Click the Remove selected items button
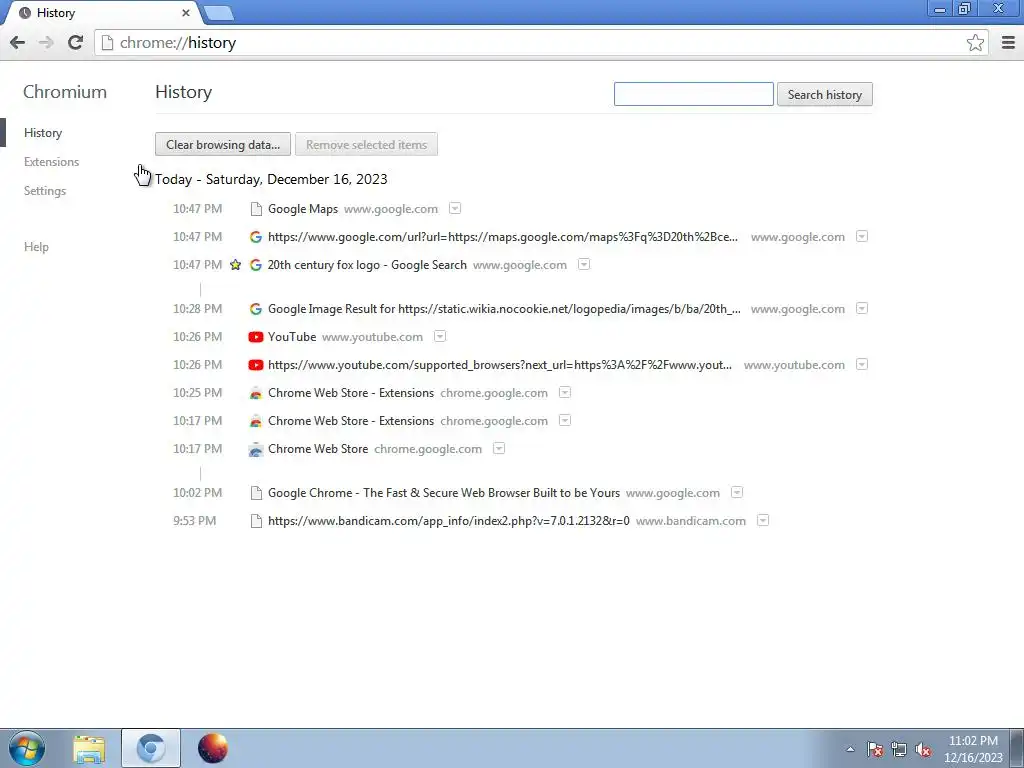This screenshot has height=768, width=1024. (x=366, y=145)
